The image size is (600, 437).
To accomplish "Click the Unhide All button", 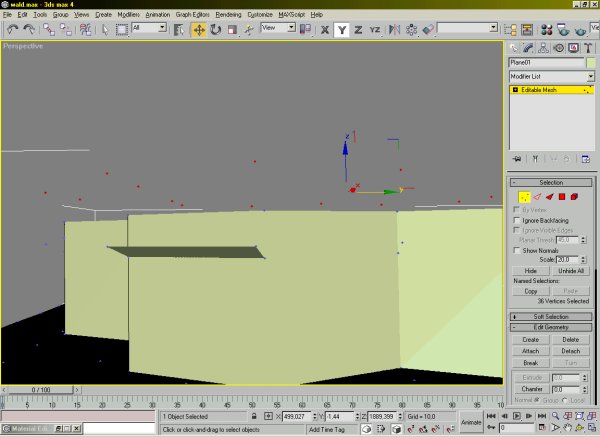I will coord(572,271).
